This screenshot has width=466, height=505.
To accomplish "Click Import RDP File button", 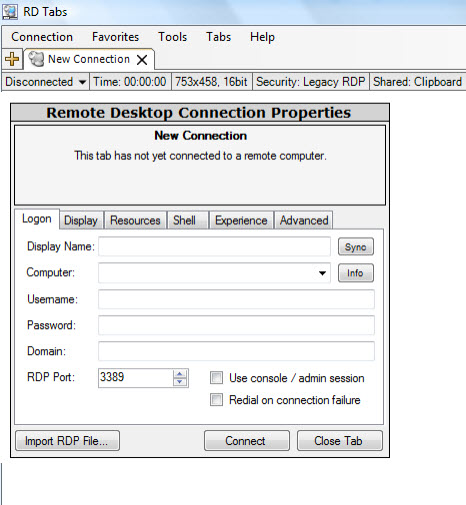I will [67, 441].
